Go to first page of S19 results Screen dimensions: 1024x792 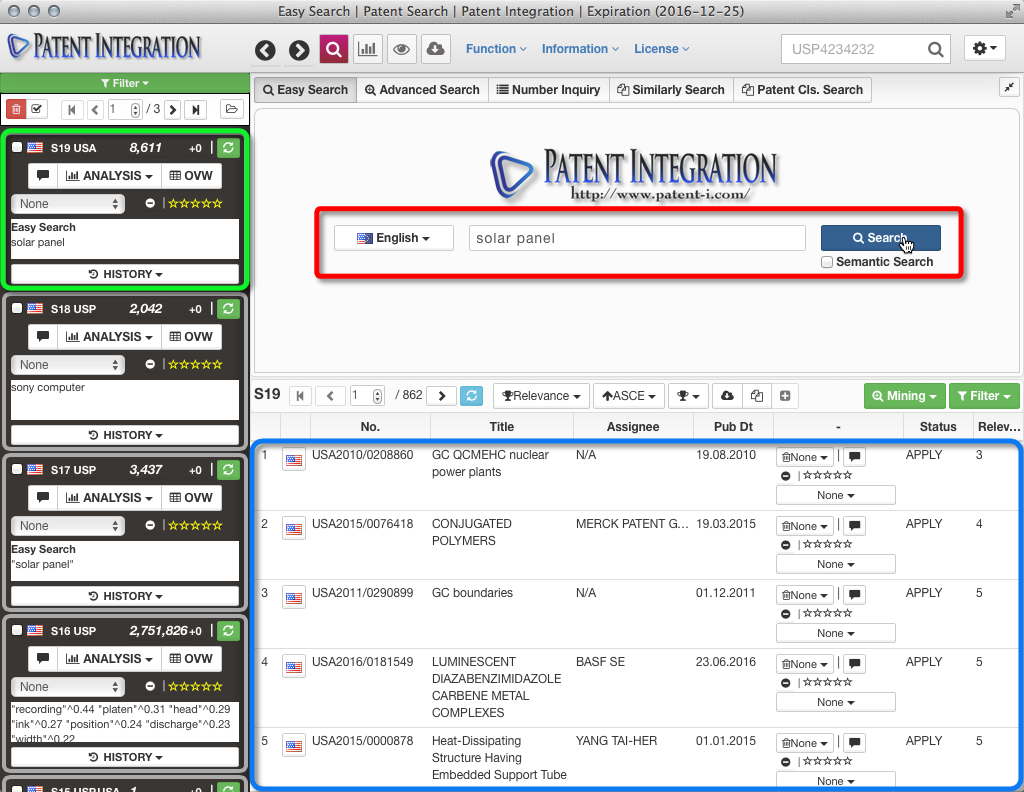(300, 396)
